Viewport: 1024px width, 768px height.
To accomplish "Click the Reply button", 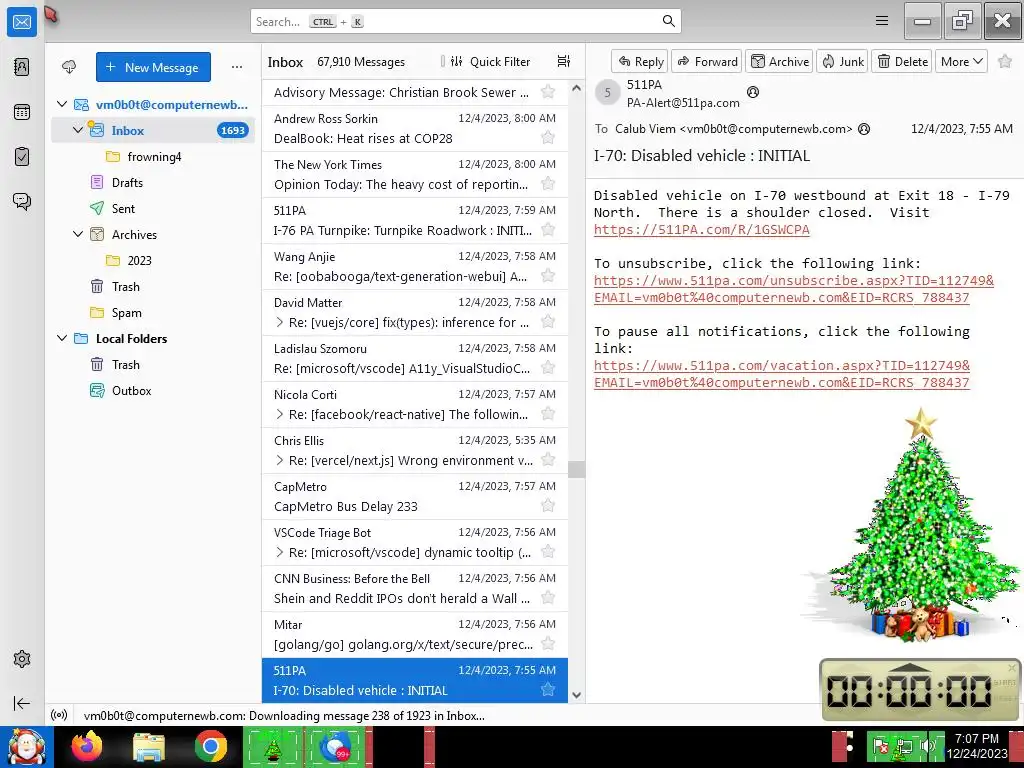I will point(640,61).
